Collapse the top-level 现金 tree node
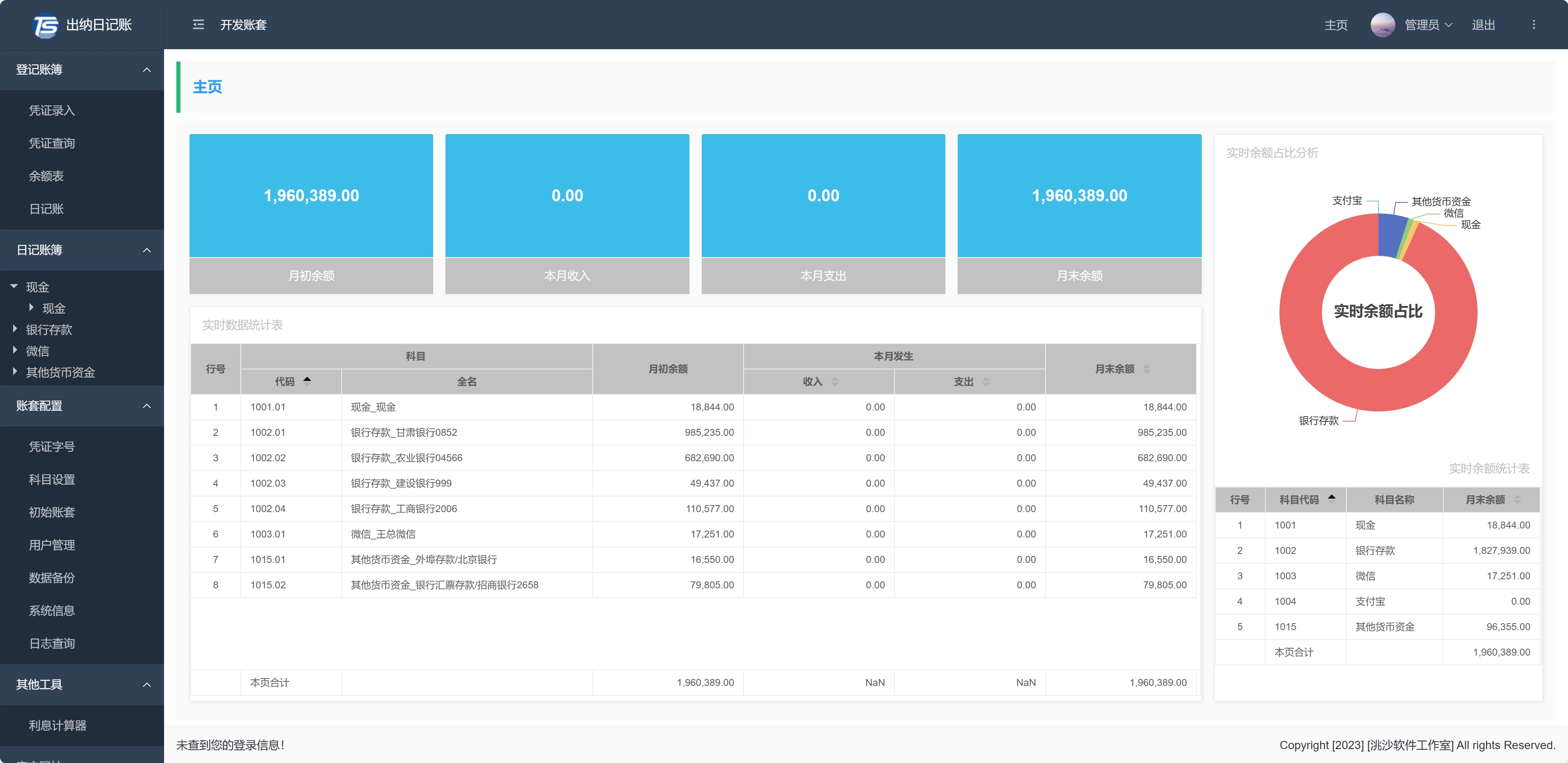1568x763 pixels. pyautogui.click(x=14, y=287)
